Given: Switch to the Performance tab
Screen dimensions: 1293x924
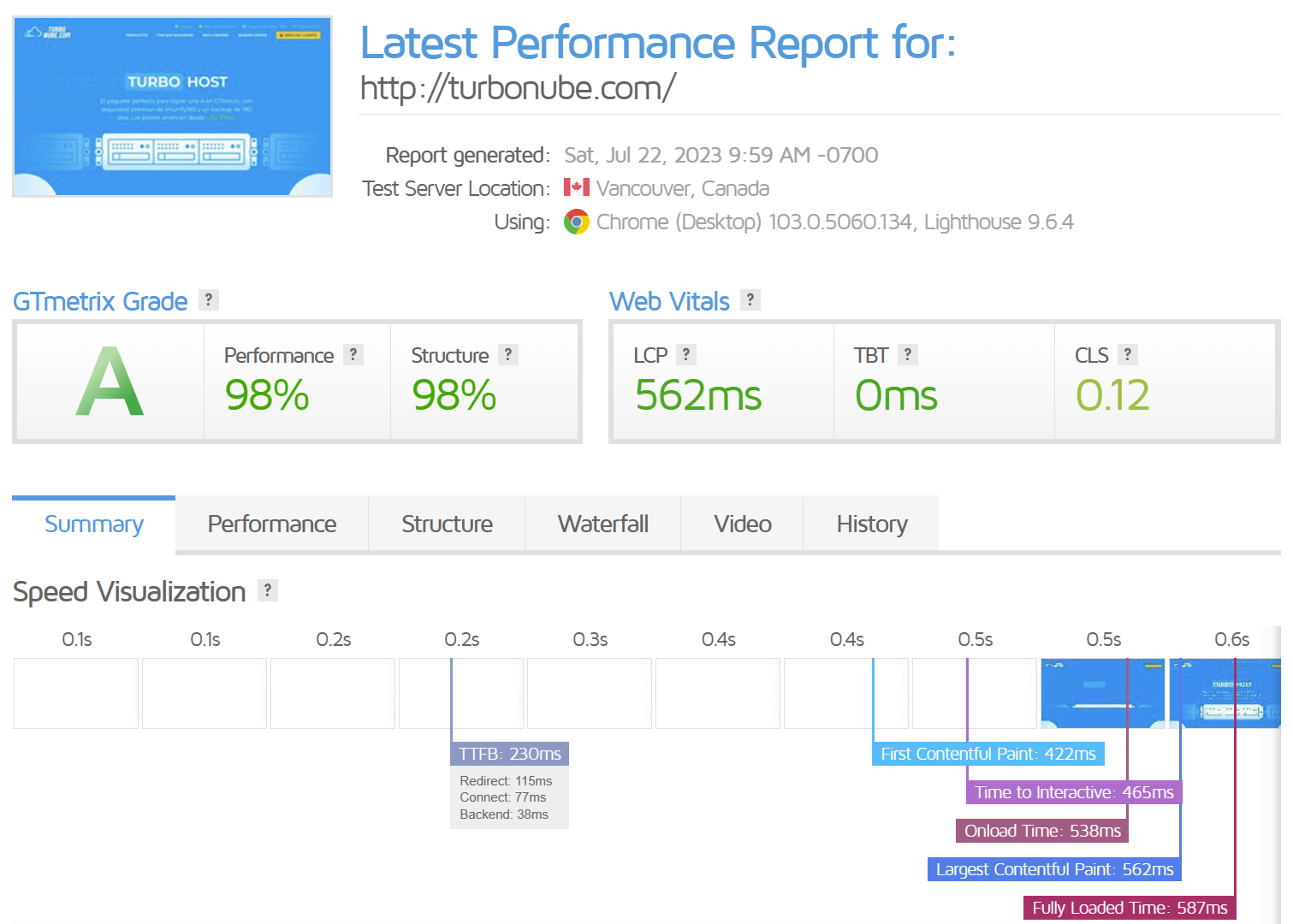Looking at the screenshot, I should 271,524.
